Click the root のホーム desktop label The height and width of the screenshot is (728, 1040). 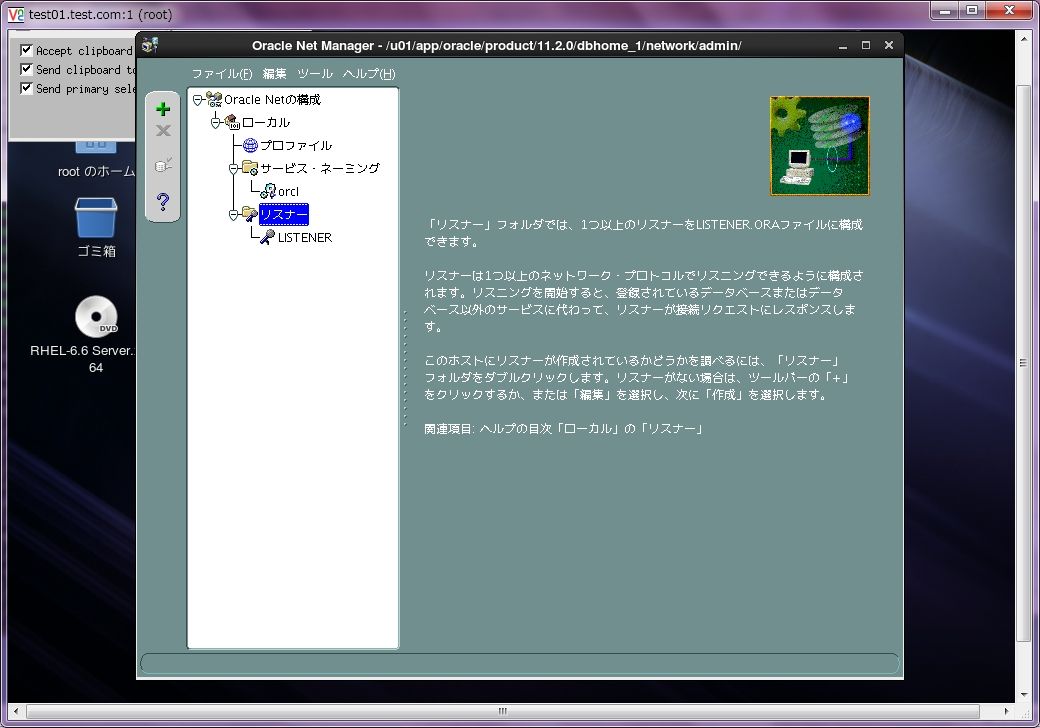click(x=96, y=171)
